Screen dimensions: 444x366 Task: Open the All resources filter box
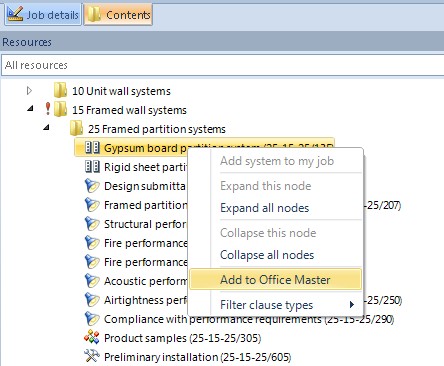point(222,65)
